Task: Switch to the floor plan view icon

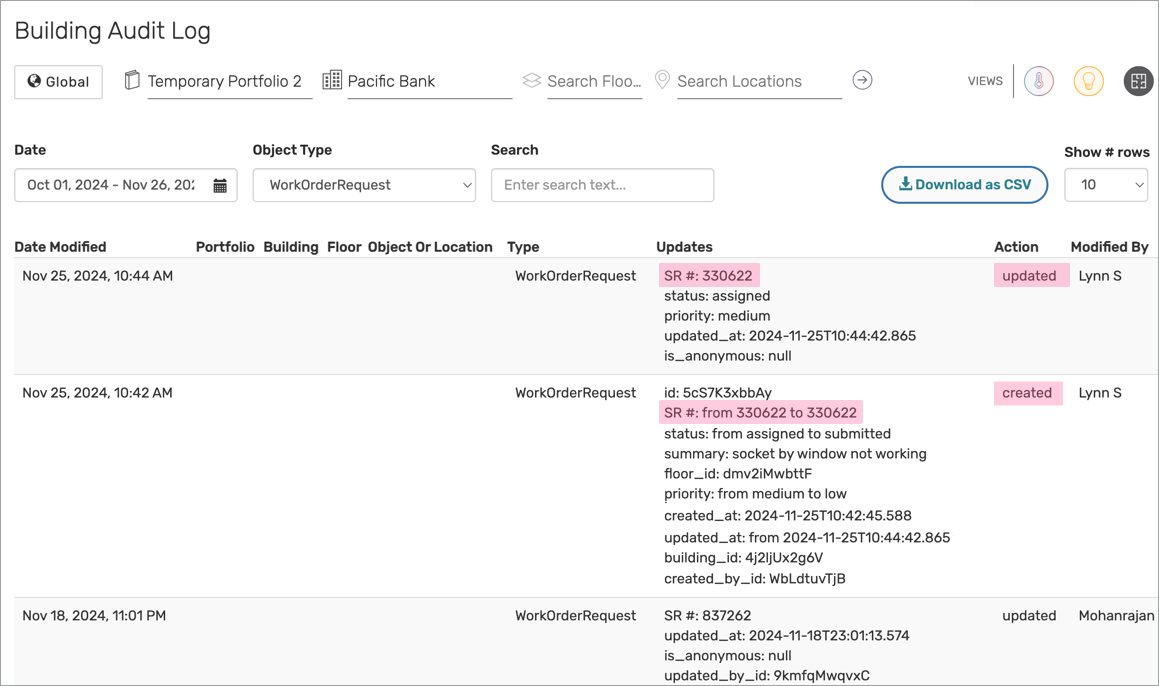Action: coord(1138,81)
